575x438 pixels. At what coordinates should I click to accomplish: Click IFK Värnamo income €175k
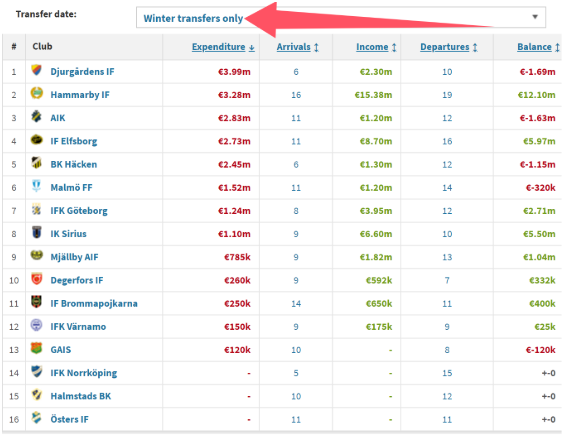[379, 327]
